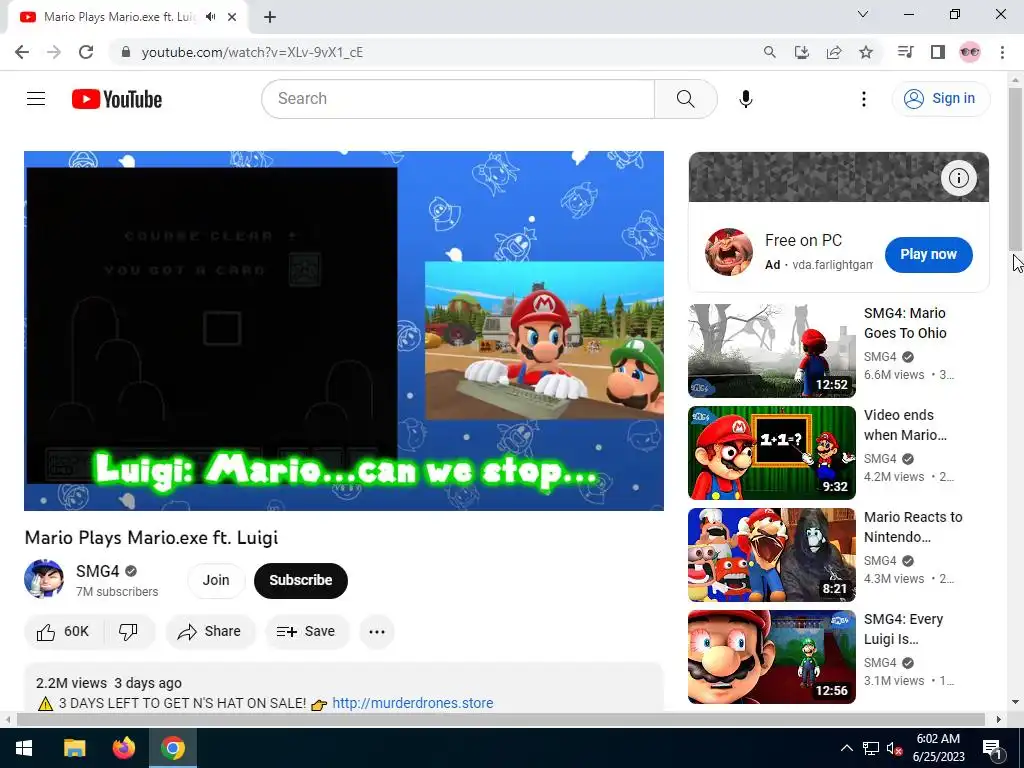Click the video player to pause
This screenshot has width=1024, height=768.
[344, 330]
